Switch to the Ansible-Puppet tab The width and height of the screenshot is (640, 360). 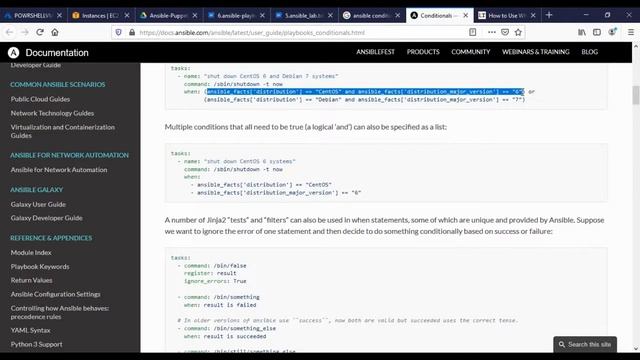click(x=168, y=15)
